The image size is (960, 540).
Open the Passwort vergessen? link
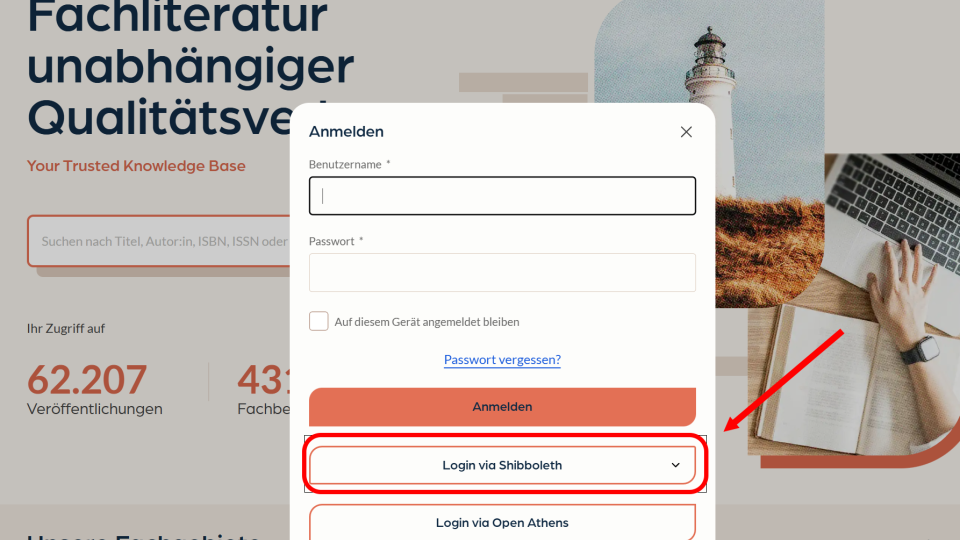point(502,359)
